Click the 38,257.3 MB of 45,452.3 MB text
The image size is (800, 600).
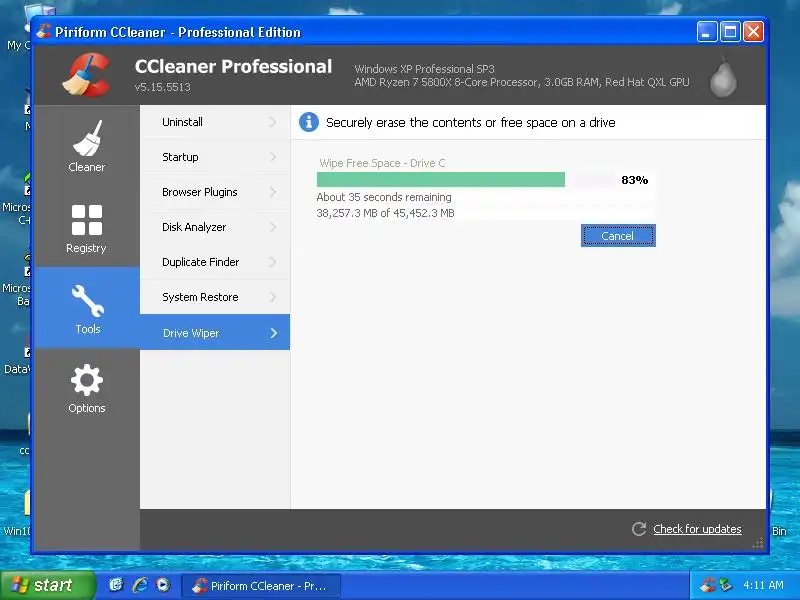click(x=385, y=213)
